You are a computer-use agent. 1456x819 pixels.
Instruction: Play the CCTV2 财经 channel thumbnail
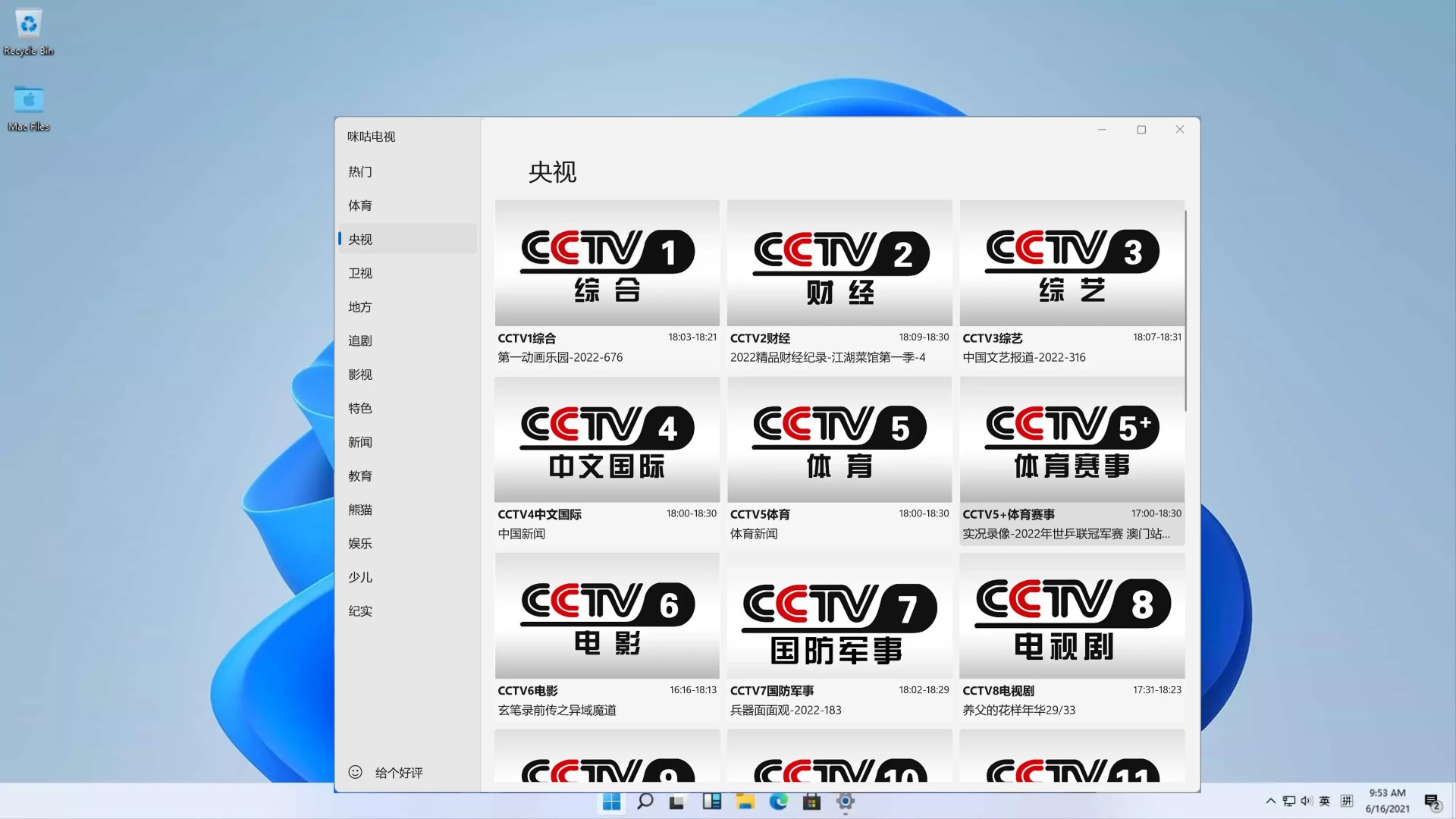839,263
